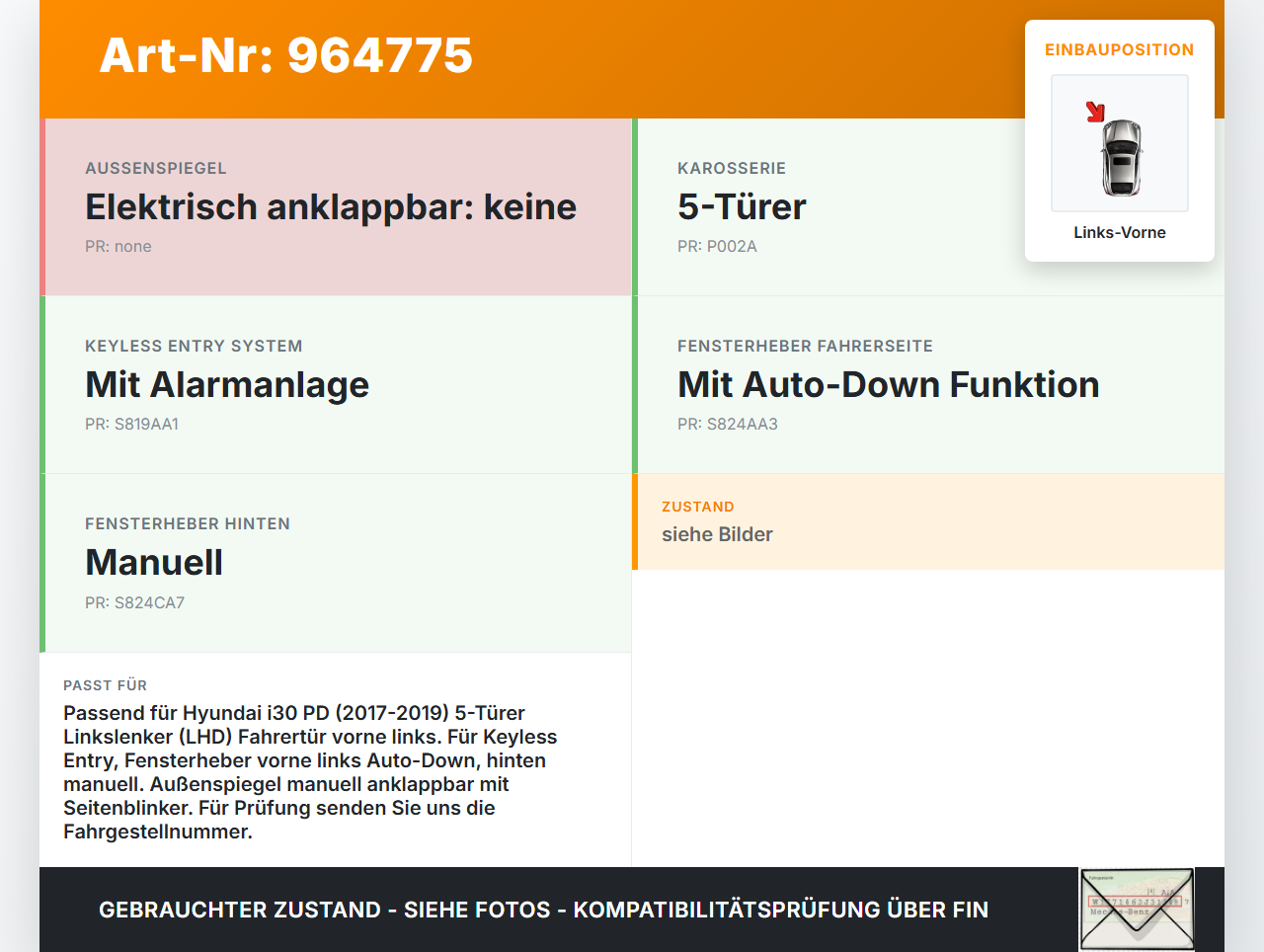Open the Fensterheber Hinten card
The width and height of the screenshot is (1264, 952).
coord(336,562)
